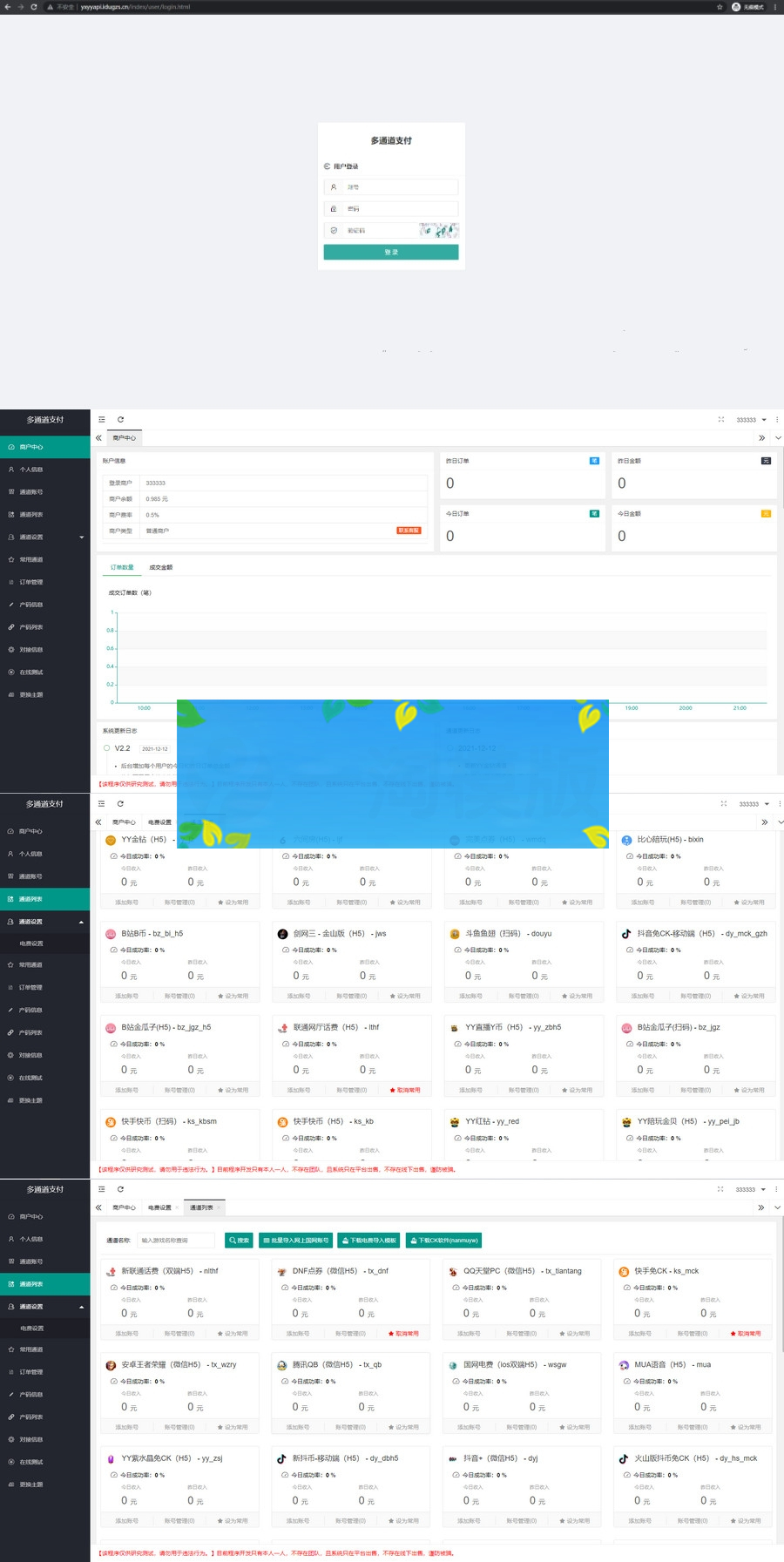This screenshot has height=1562, width=784.
Task: Click the browser reload icon
Action: pos(34,7)
